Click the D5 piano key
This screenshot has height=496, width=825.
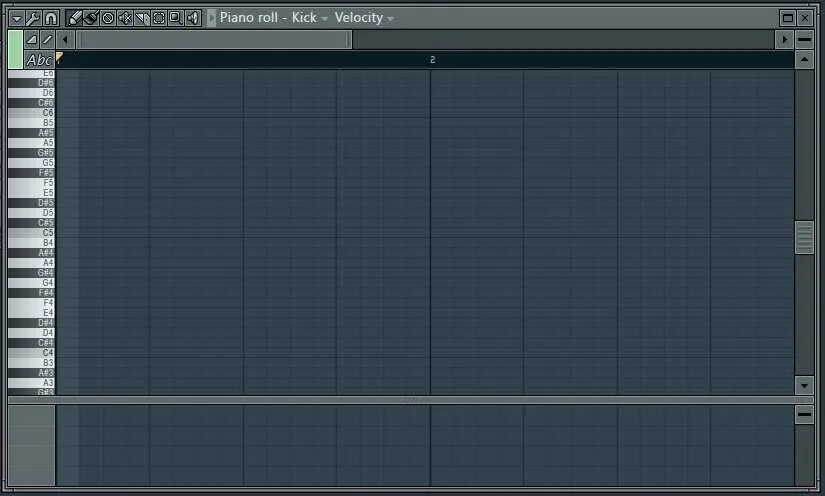point(32,212)
